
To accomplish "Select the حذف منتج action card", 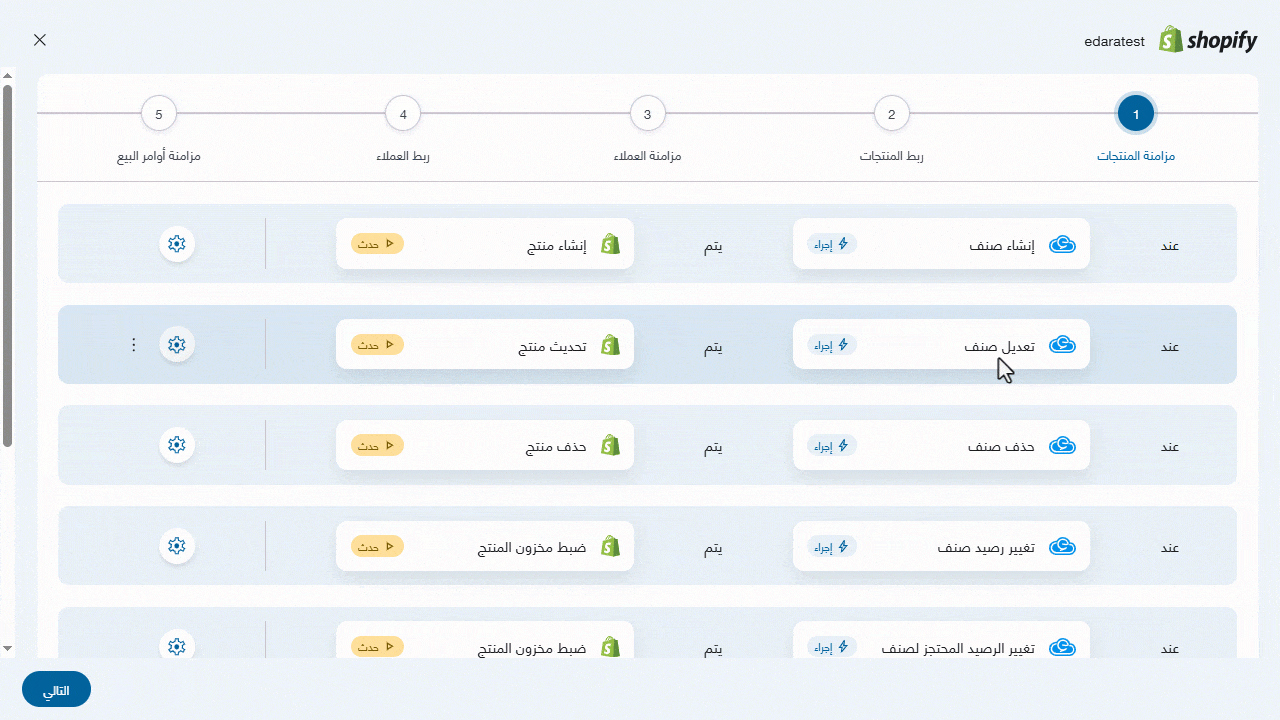I will (x=485, y=446).
